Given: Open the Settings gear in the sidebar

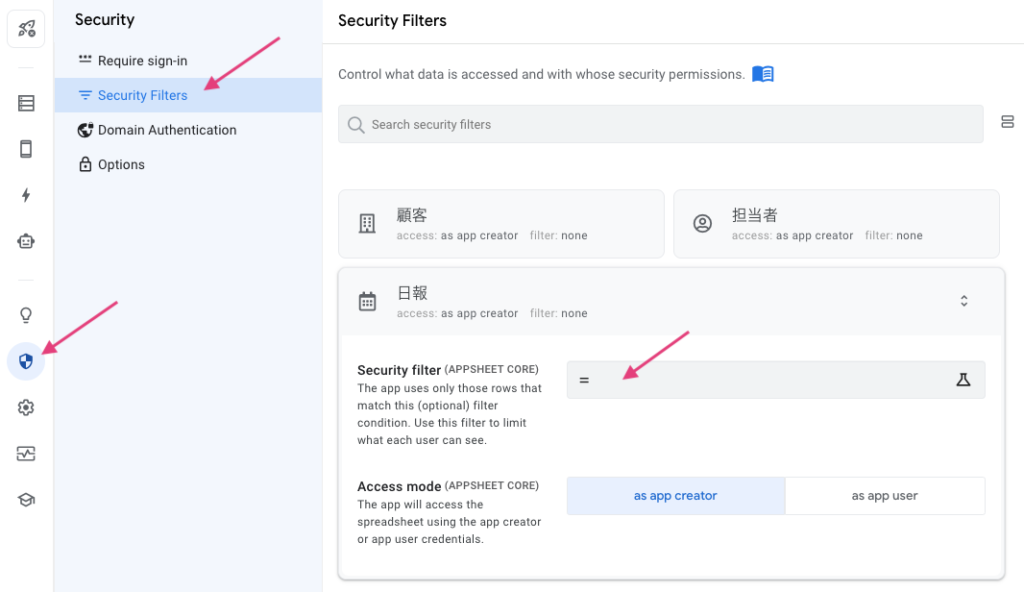Looking at the screenshot, I should point(25,407).
